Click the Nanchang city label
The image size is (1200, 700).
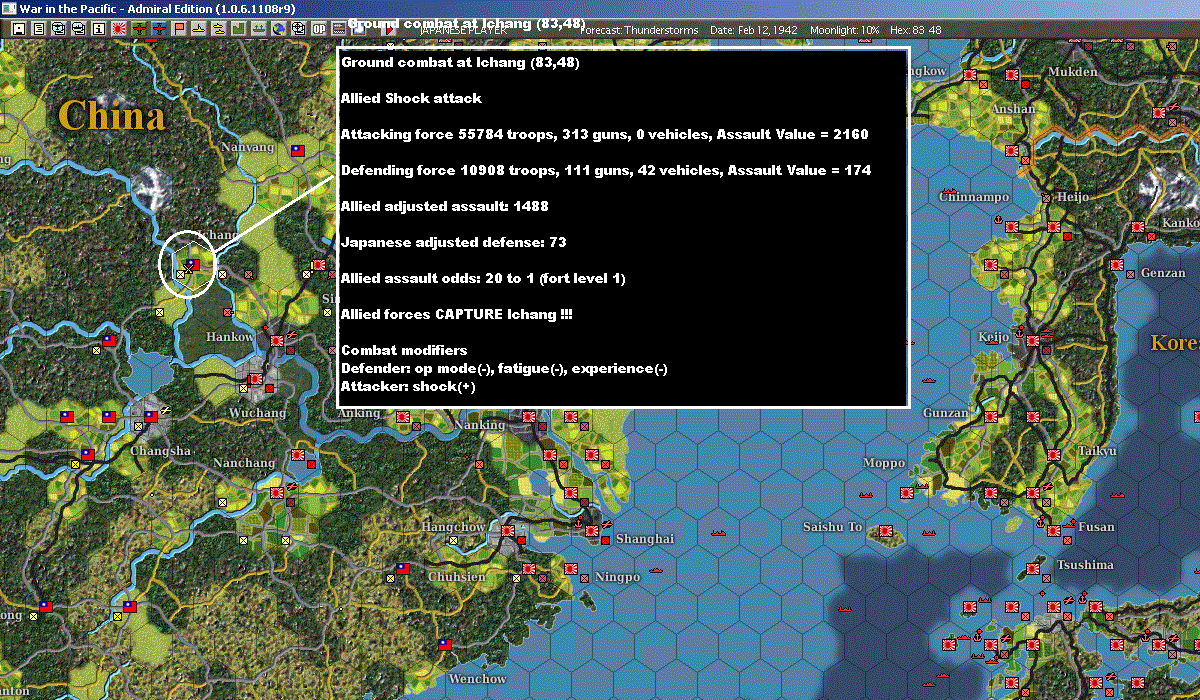(244, 463)
